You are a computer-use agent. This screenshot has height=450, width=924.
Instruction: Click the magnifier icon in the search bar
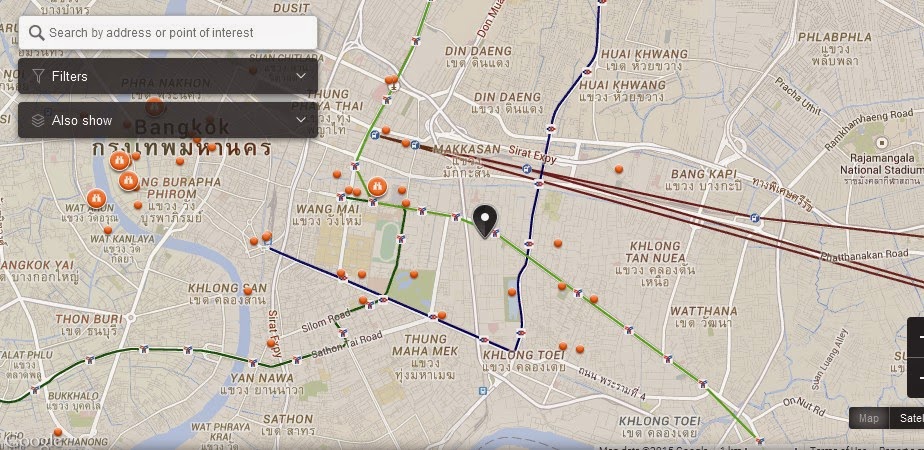click(37, 32)
